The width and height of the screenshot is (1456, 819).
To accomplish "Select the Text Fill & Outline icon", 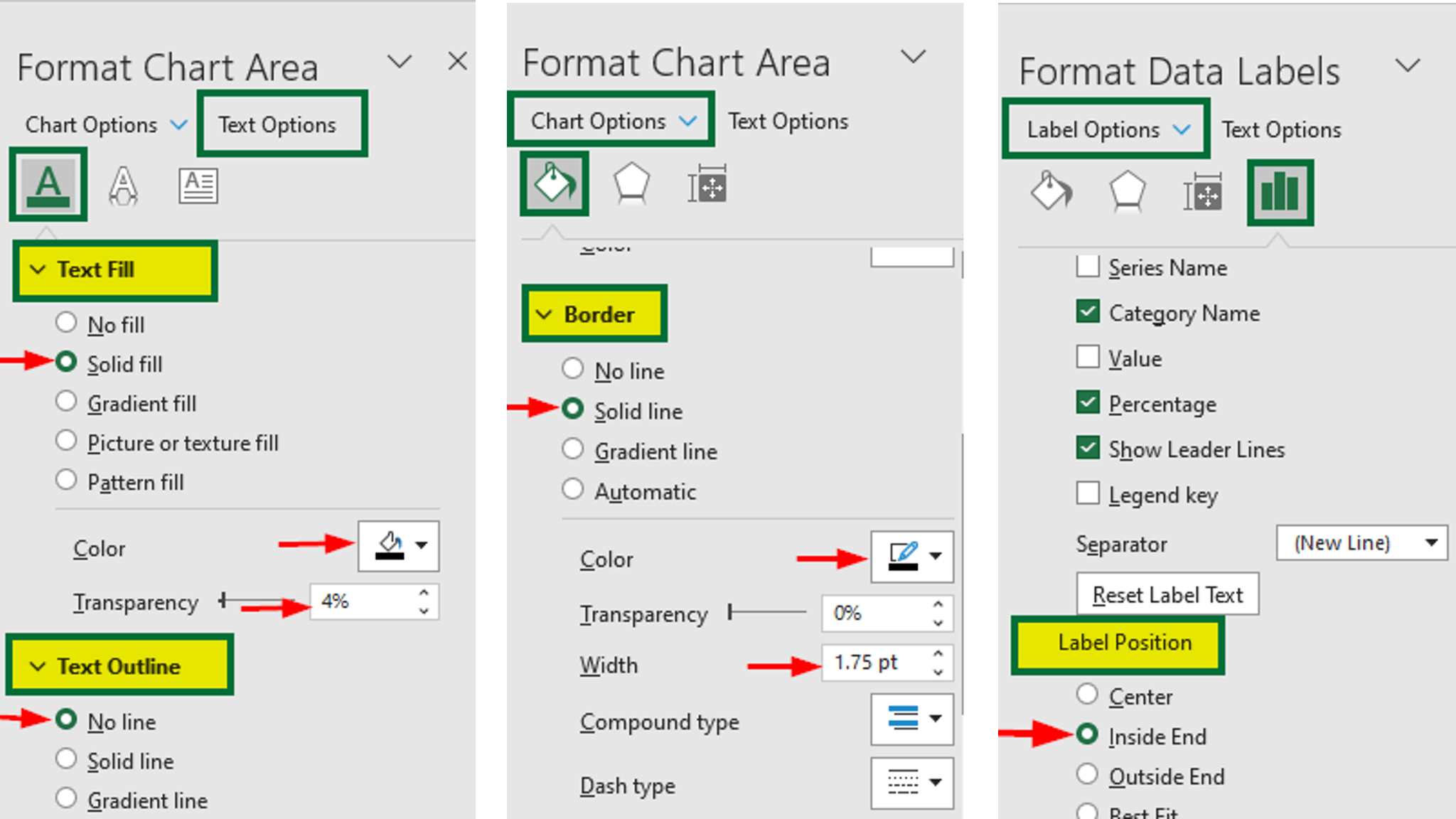I will pos(48,184).
